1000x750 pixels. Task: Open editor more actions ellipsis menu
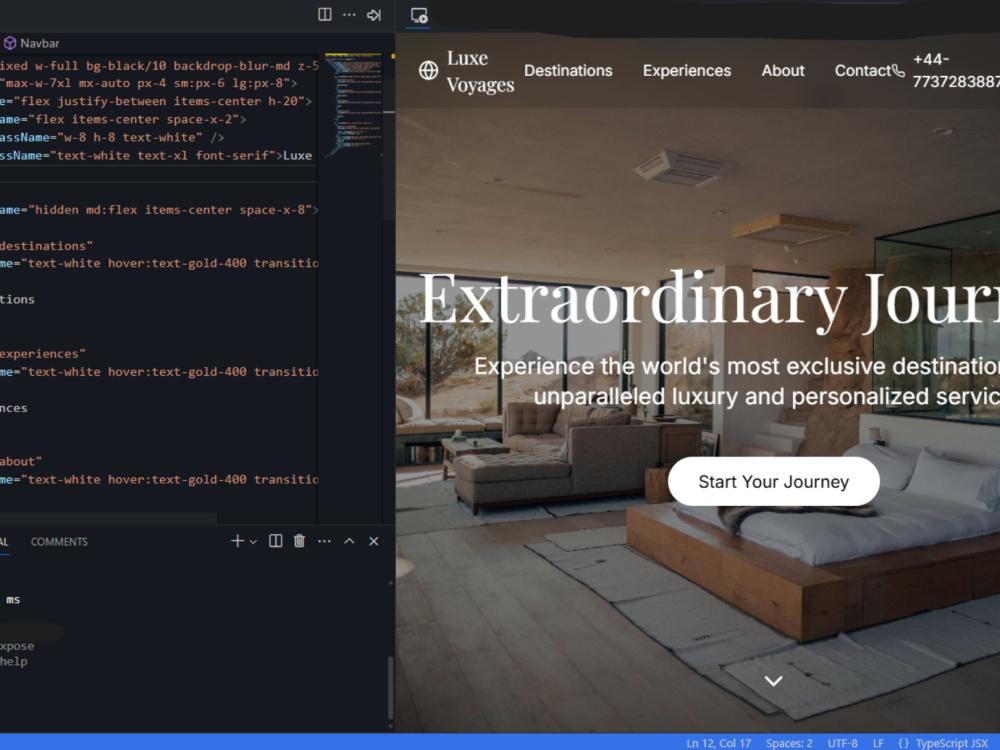[349, 14]
